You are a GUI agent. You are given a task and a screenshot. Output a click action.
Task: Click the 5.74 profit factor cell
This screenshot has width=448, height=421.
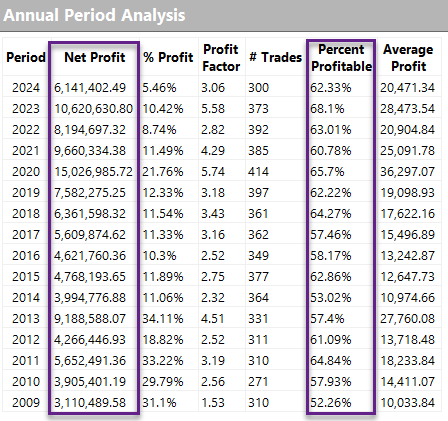tap(213, 172)
